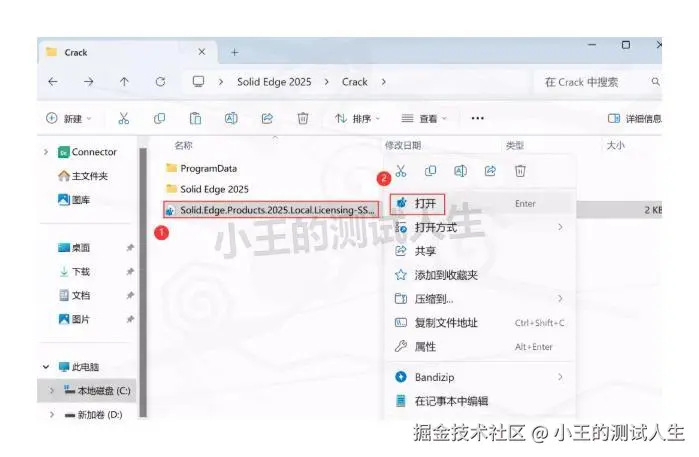The width and height of the screenshot is (699, 457).
Task: Click the Solid Edge 2025 breadcrumb
Action: [x=274, y=82]
